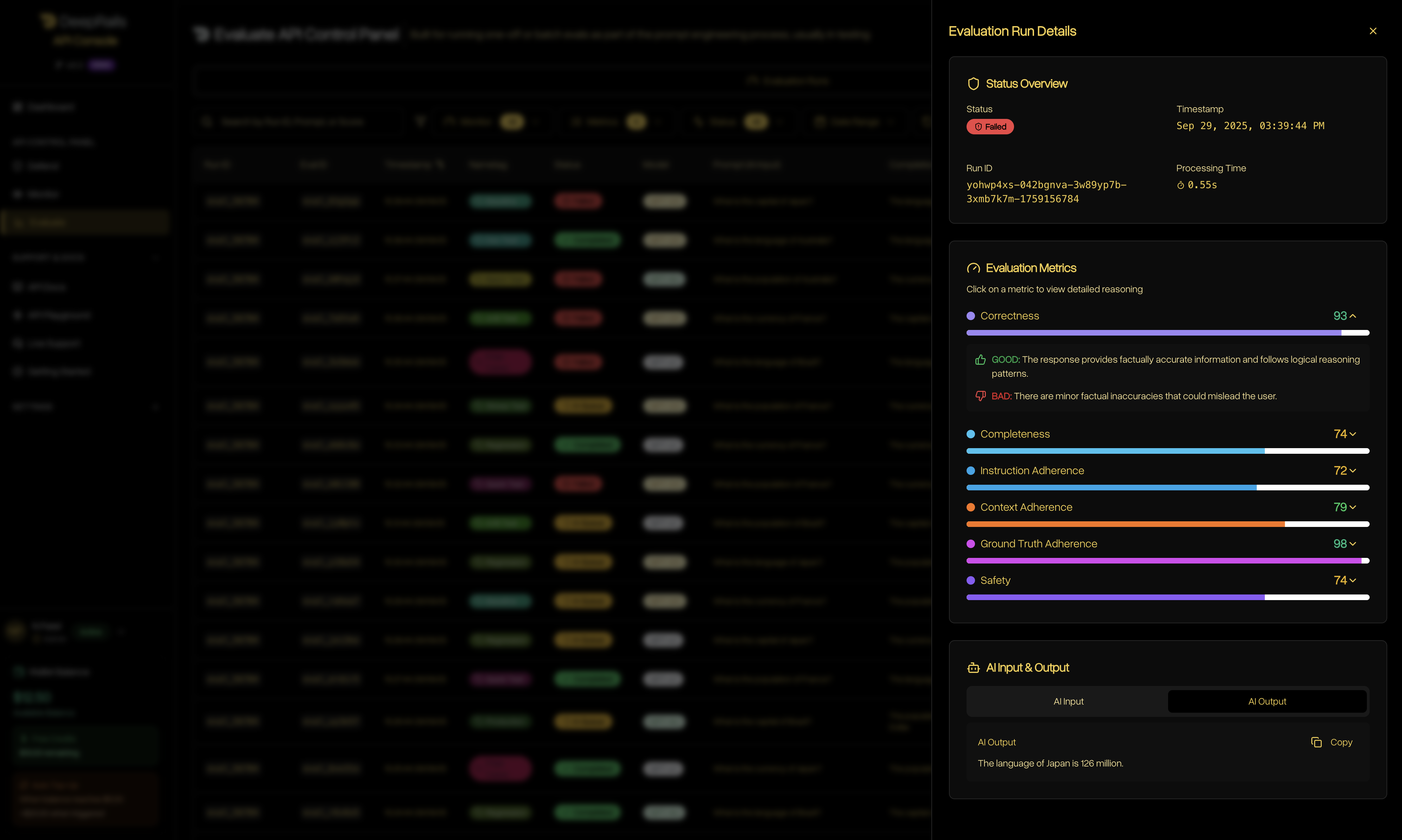Screen dimensions: 1402x840
Task: Switch to the AI Input tab
Action: pos(1068,702)
